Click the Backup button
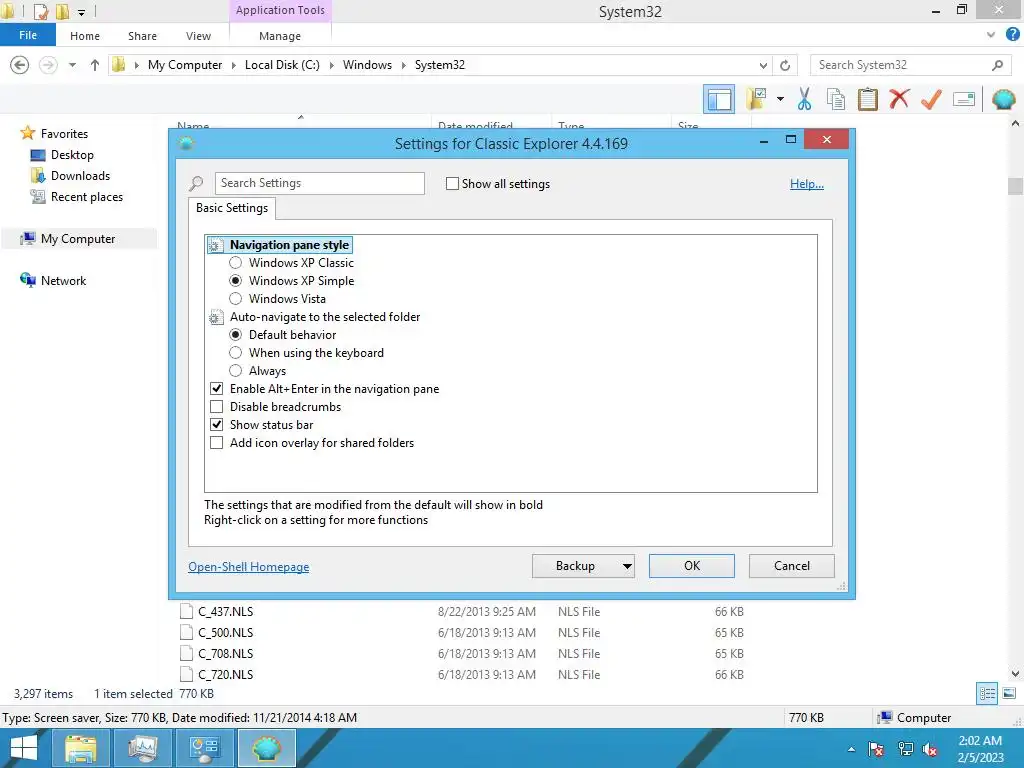 point(575,566)
